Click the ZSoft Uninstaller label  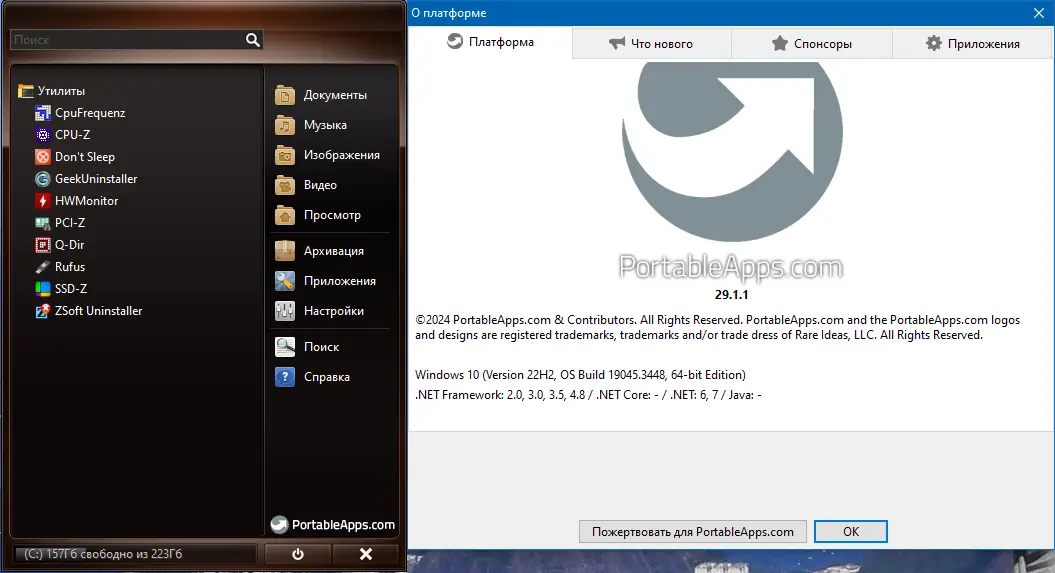tap(99, 311)
